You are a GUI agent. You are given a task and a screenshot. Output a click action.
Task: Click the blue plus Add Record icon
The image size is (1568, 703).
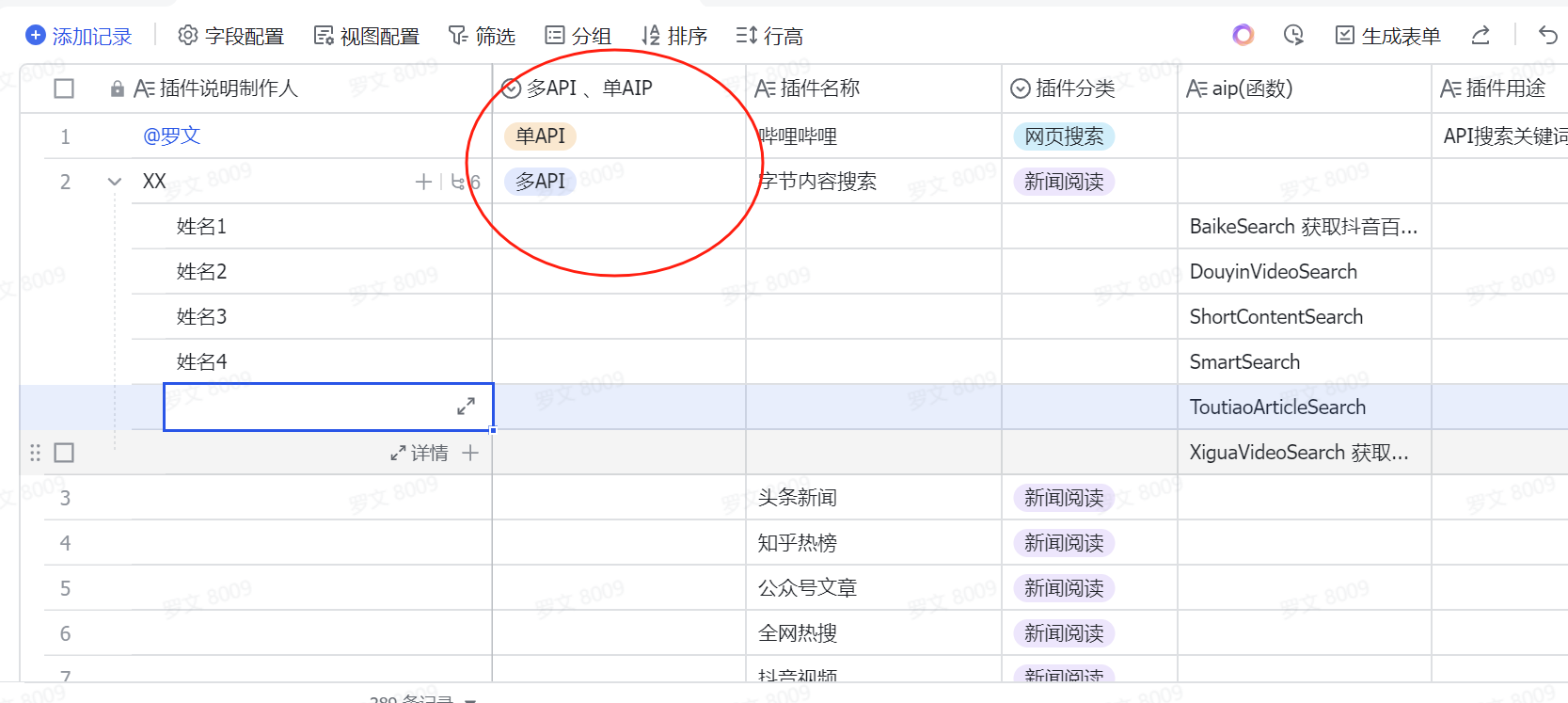36,36
